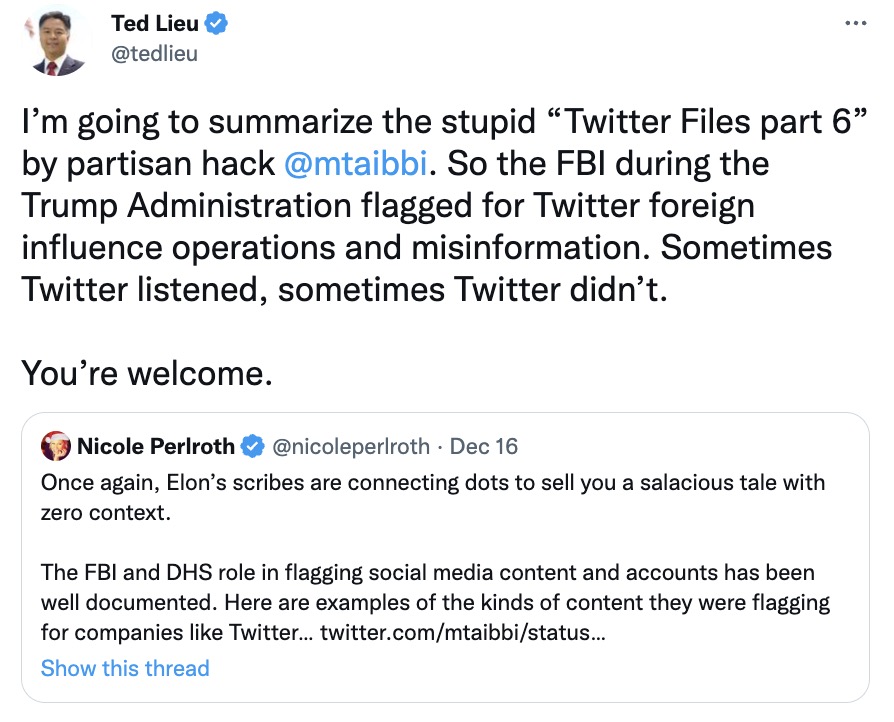The width and height of the screenshot is (894, 722).
Task: Open Ted Lieu display name
Action: 155,23
